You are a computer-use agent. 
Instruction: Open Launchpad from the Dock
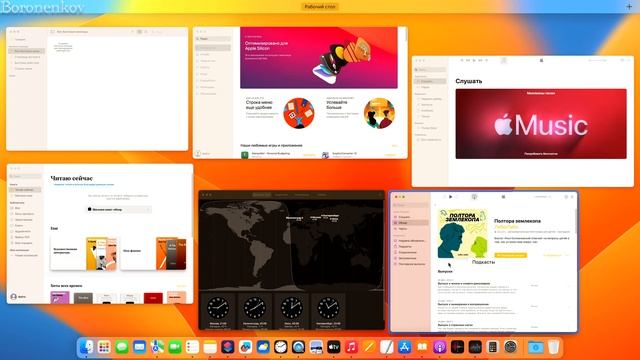coord(104,347)
